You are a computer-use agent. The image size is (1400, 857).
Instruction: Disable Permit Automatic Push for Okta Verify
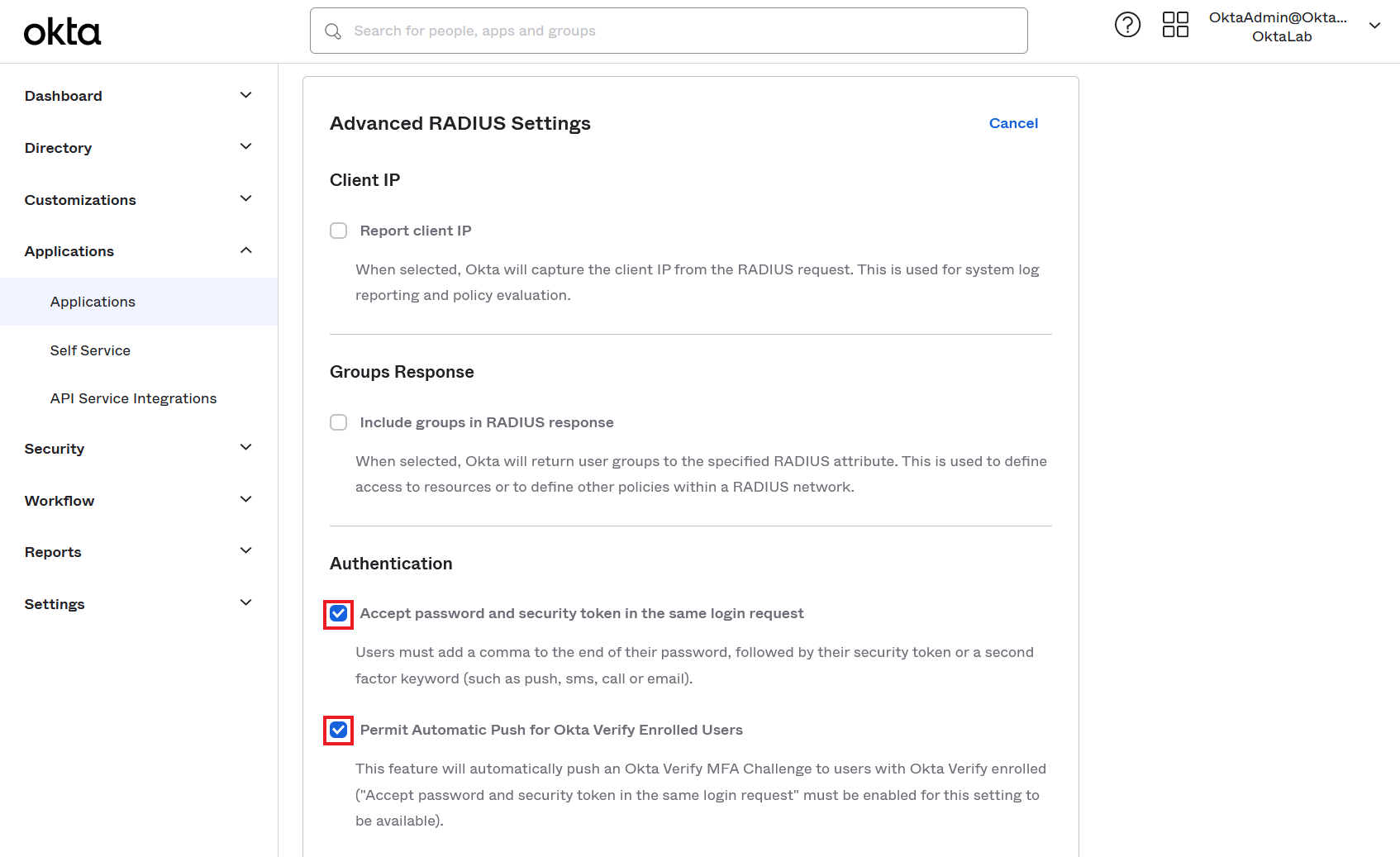pyautogui.click(x=339, y=730)
